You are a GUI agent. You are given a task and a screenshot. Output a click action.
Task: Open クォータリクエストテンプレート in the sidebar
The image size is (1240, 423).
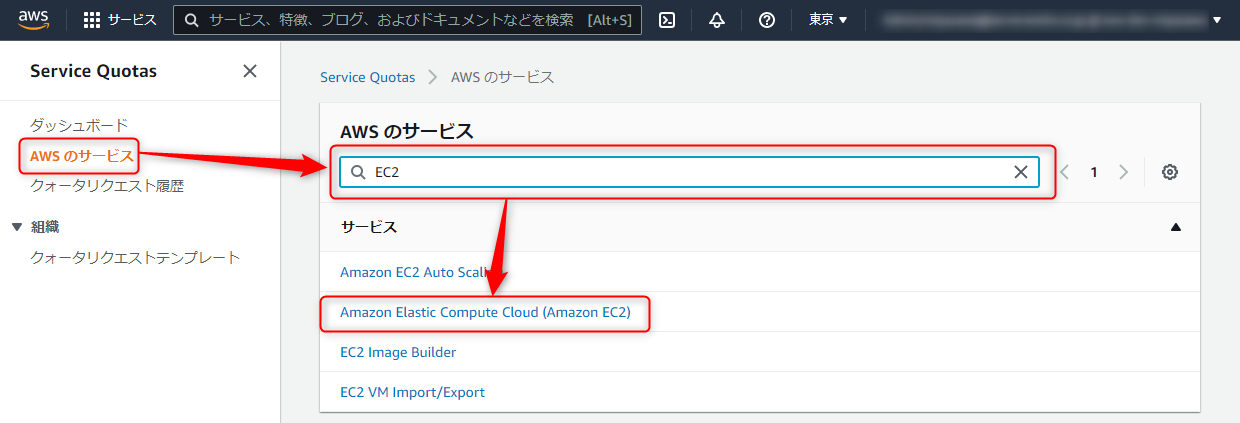(135, 257)
